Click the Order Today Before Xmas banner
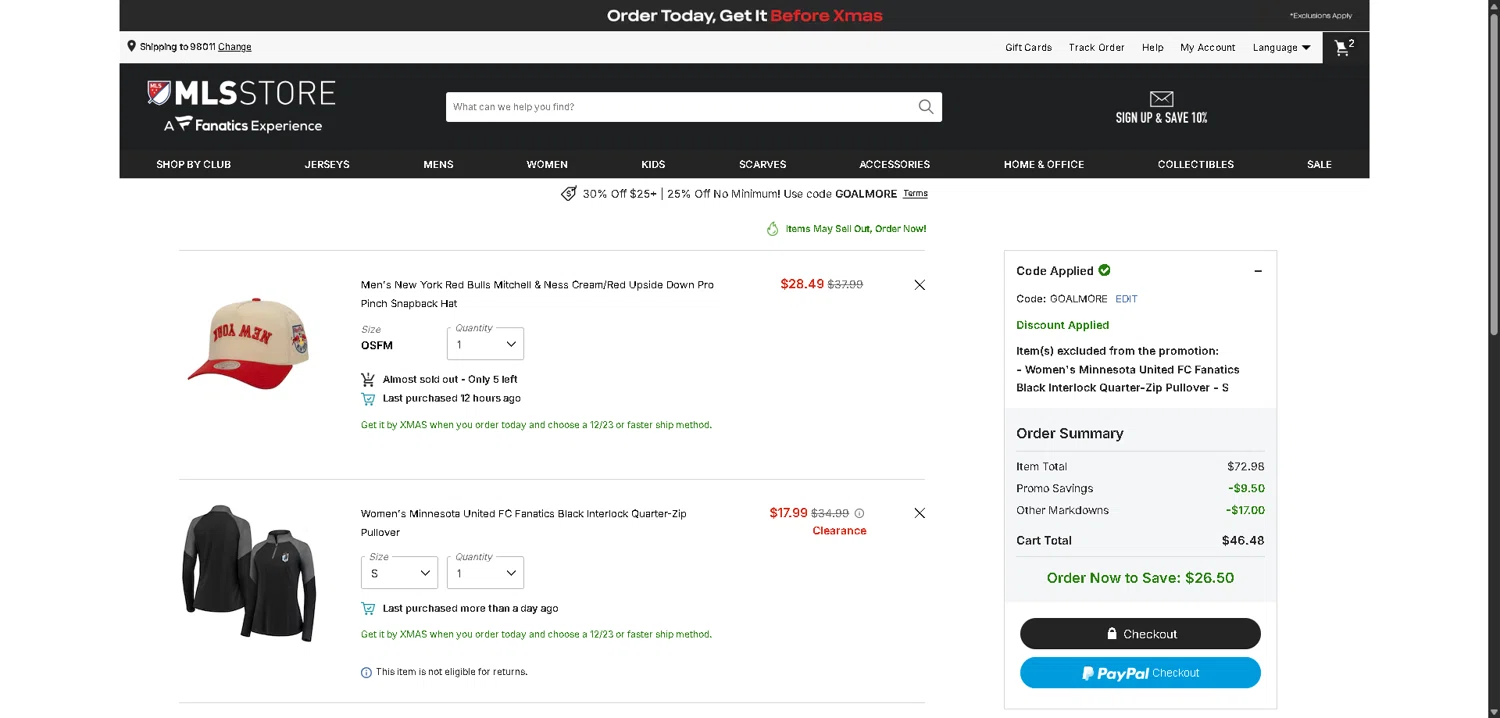Screen dimensions: 1500x718 (745, 16)
